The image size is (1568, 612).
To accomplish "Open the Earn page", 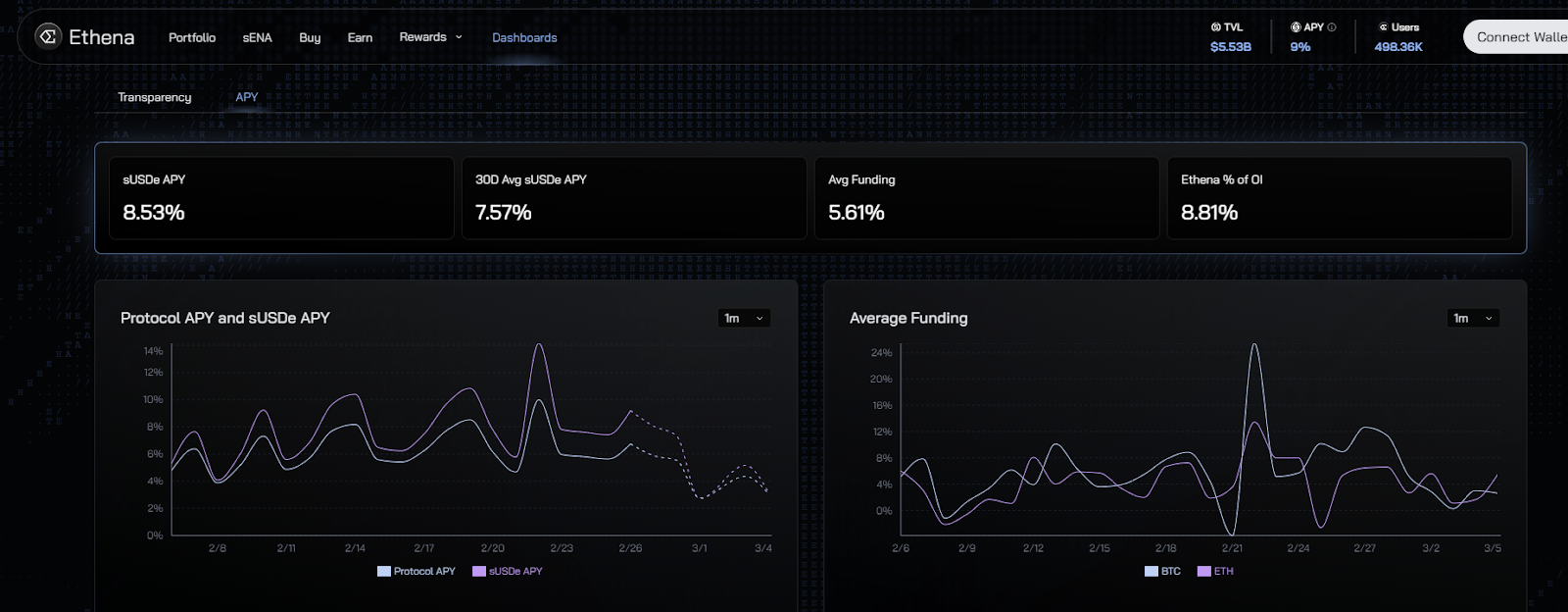I will [x=360, y=37].
